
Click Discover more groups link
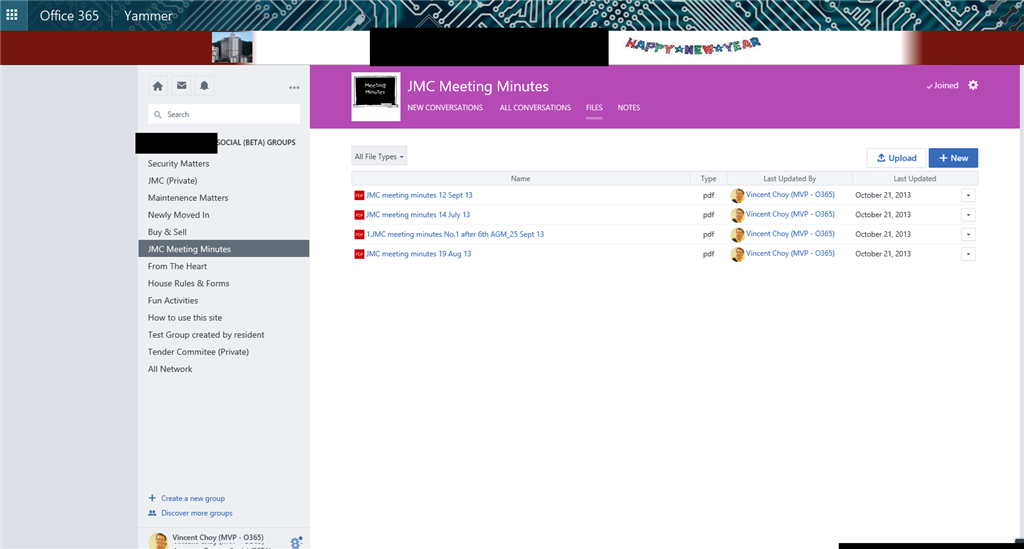tap(197, 513)
